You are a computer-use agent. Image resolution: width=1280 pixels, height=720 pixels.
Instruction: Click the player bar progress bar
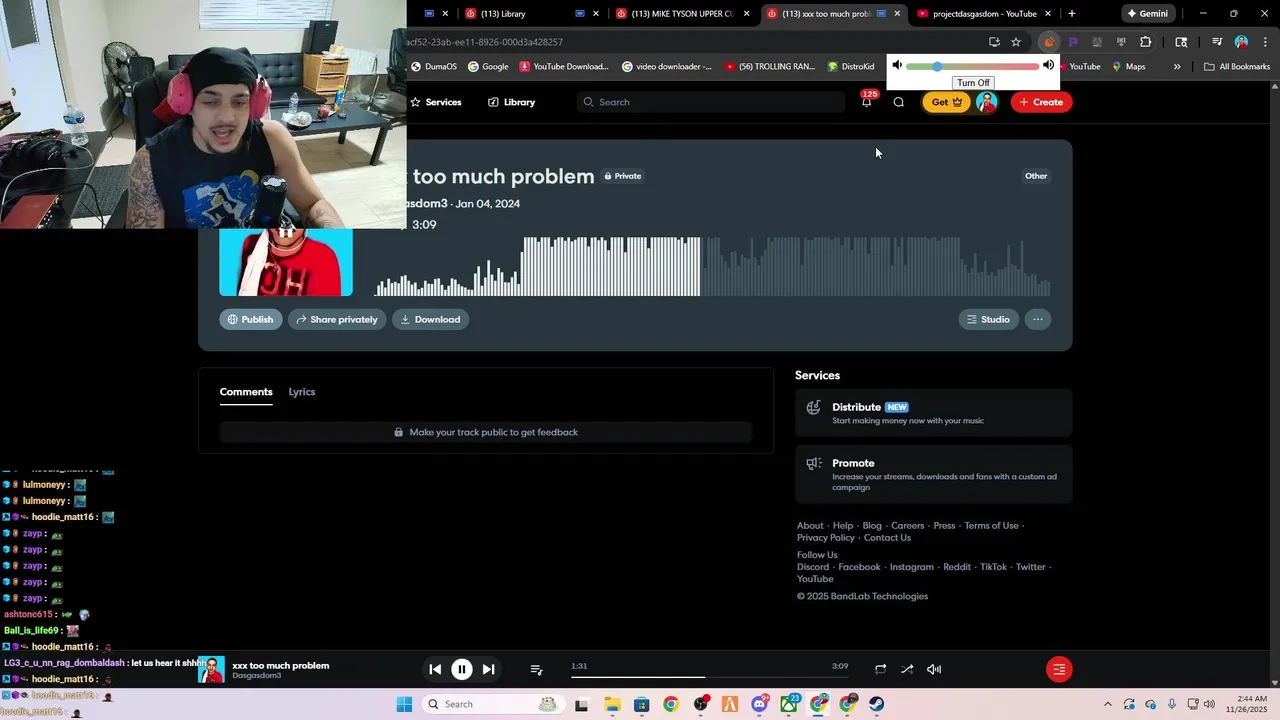coord(711,677)
